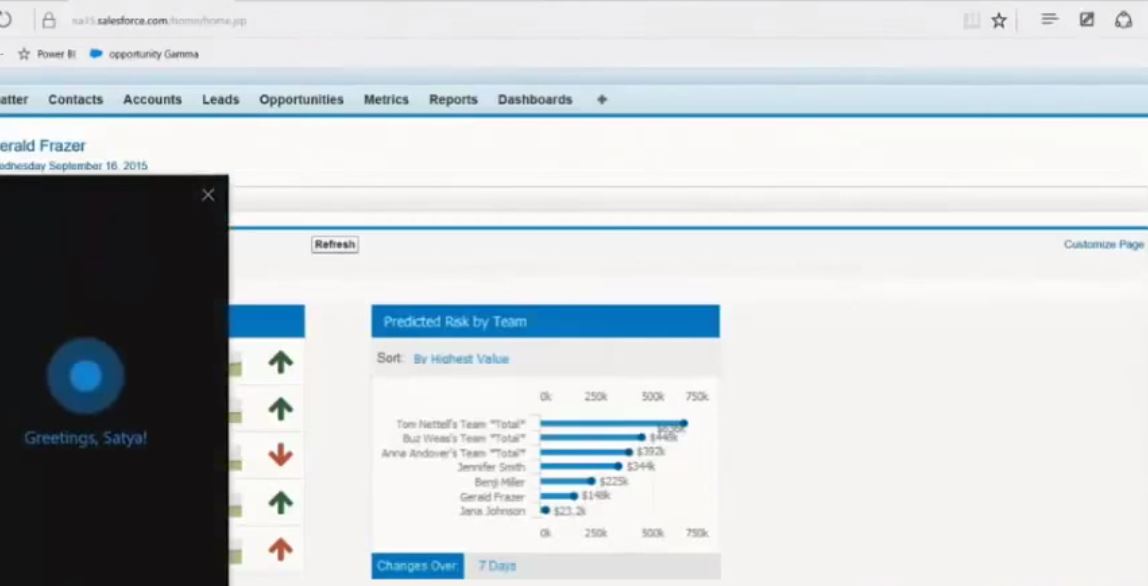Go to the Opportunities tab

point(301,100)
